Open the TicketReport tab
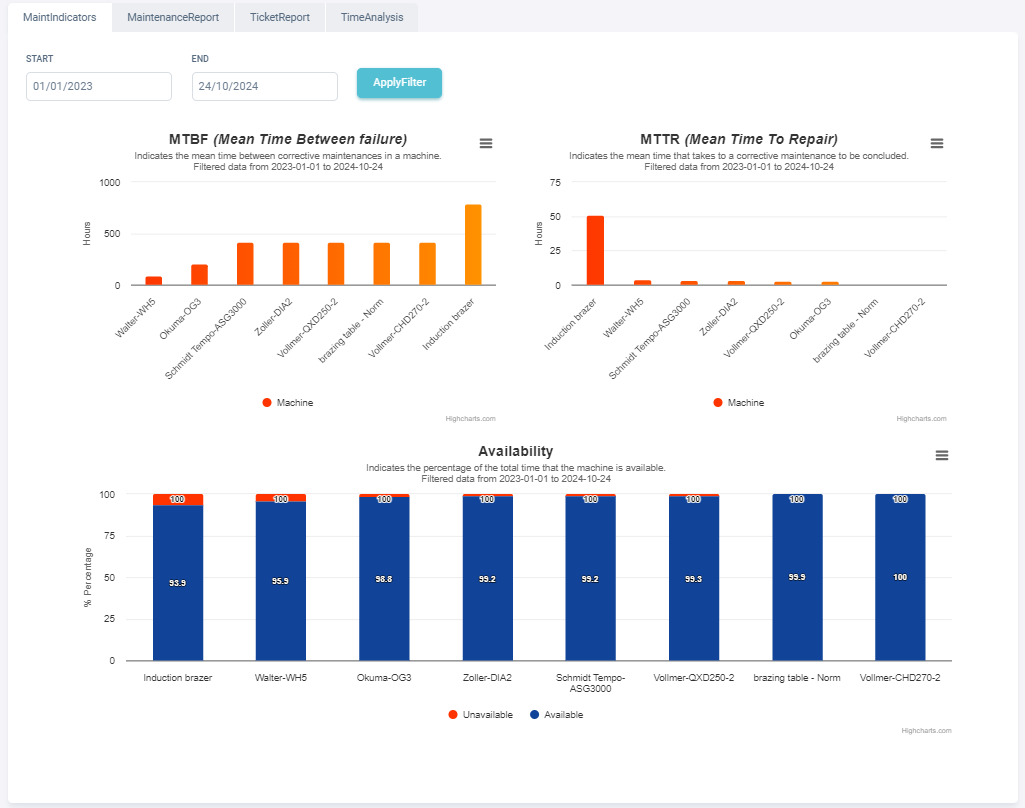Screen dimensions: 1025x808 [280, 17]
